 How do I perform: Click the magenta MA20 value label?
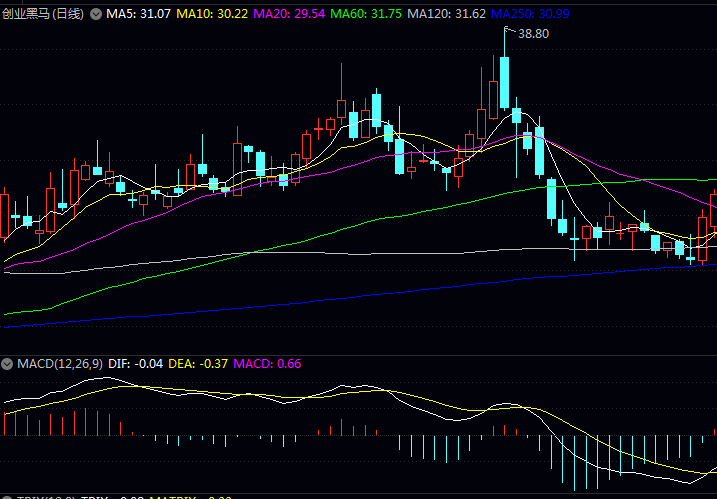point(289,14)
